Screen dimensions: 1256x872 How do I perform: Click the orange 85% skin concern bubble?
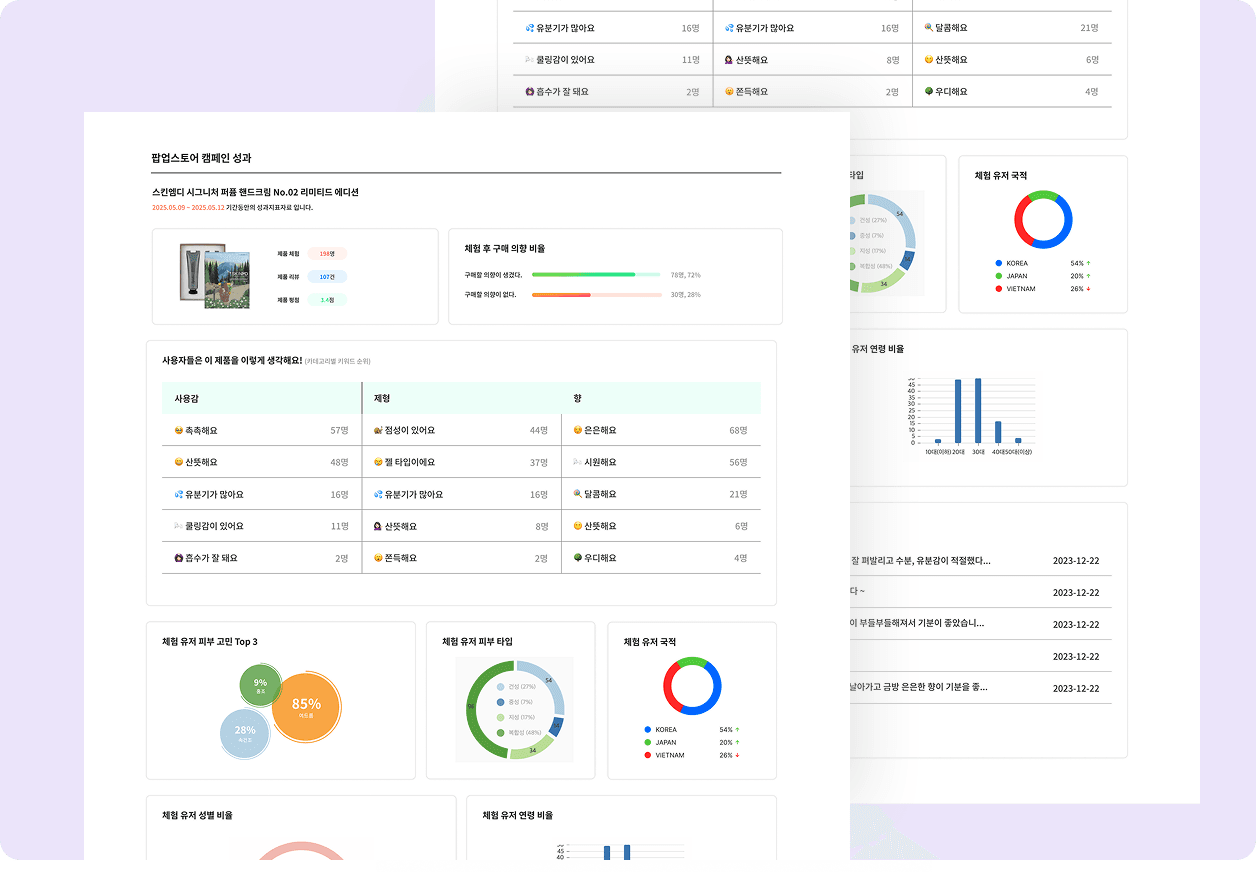point(307,706)
